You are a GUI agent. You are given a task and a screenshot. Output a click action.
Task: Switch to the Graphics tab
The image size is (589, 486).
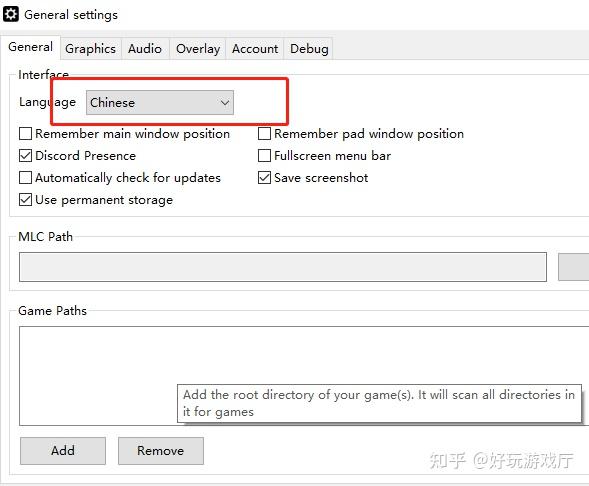point(91,49)
